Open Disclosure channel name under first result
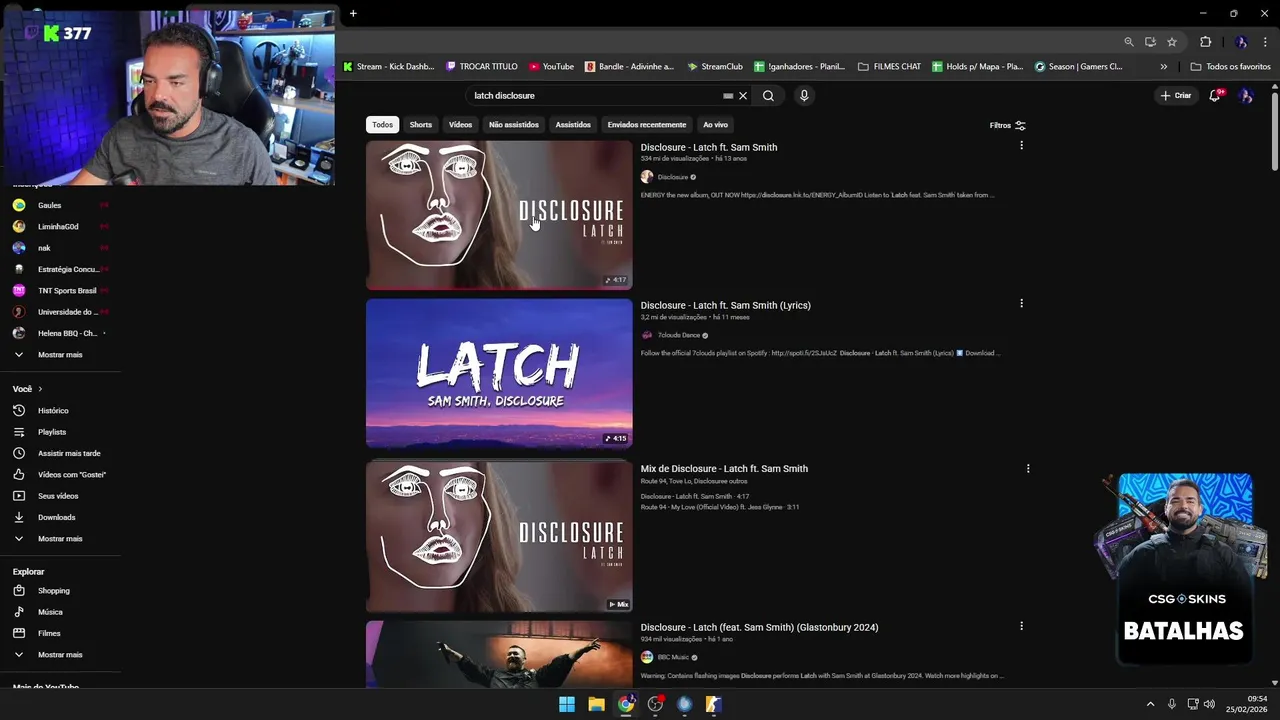This screenshot has width=1280, height=720. [672, 177]
